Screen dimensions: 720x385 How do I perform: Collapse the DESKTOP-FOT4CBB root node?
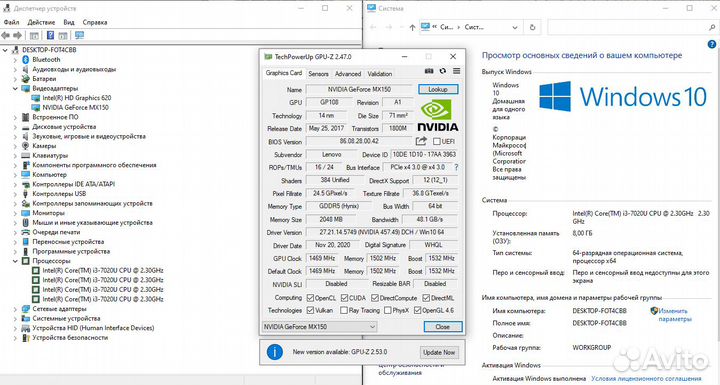click(x=5, y=50)
